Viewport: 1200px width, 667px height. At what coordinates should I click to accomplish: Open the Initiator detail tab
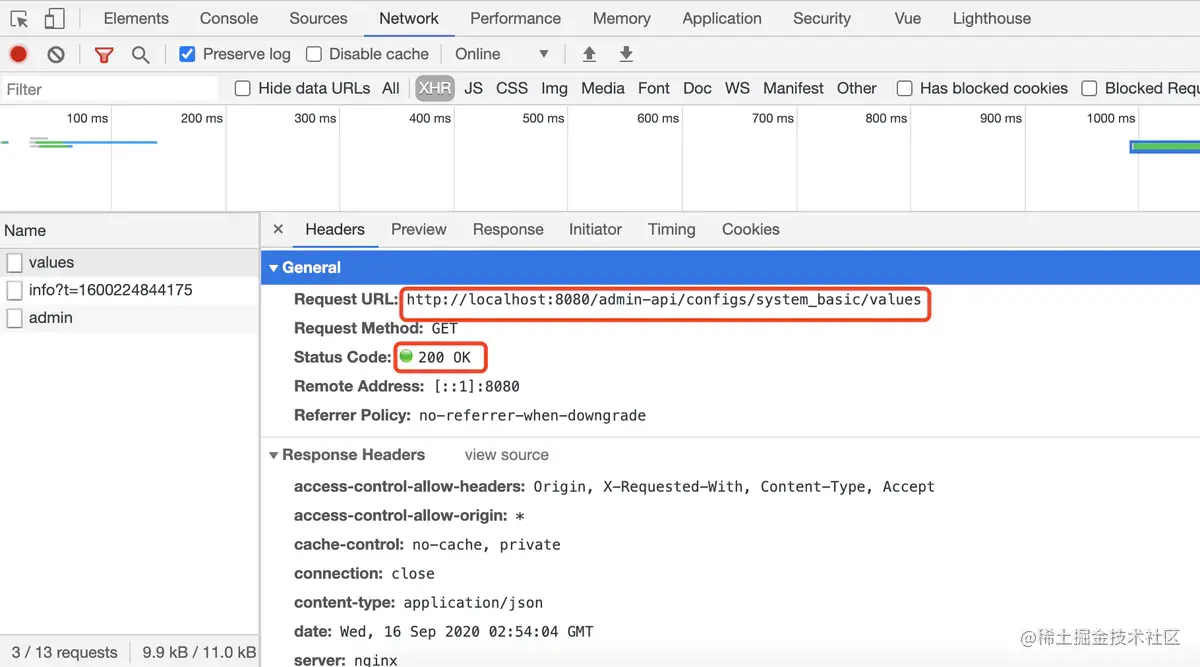coord(596,229)
